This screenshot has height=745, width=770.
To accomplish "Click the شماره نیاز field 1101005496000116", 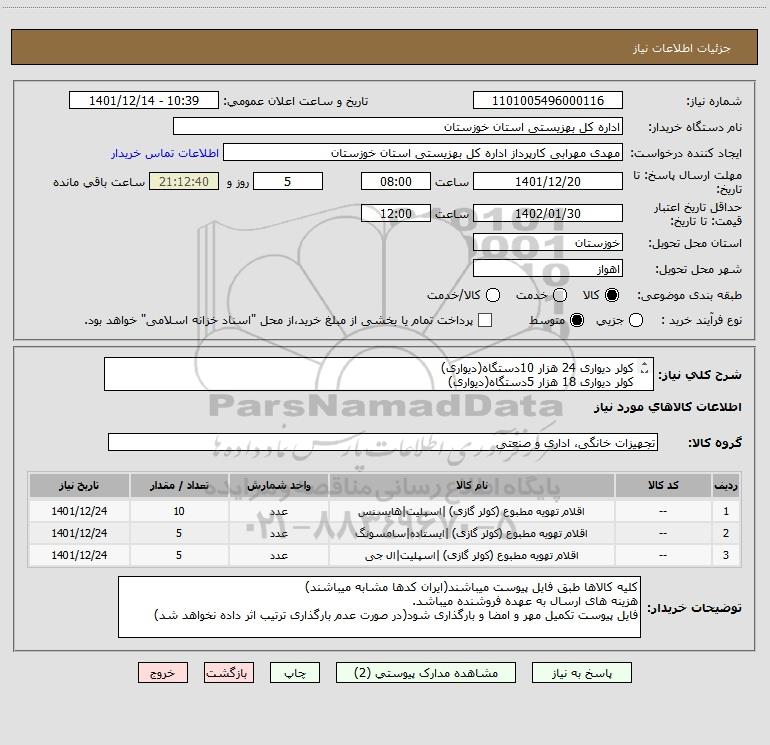I will (x=548, y=101).
